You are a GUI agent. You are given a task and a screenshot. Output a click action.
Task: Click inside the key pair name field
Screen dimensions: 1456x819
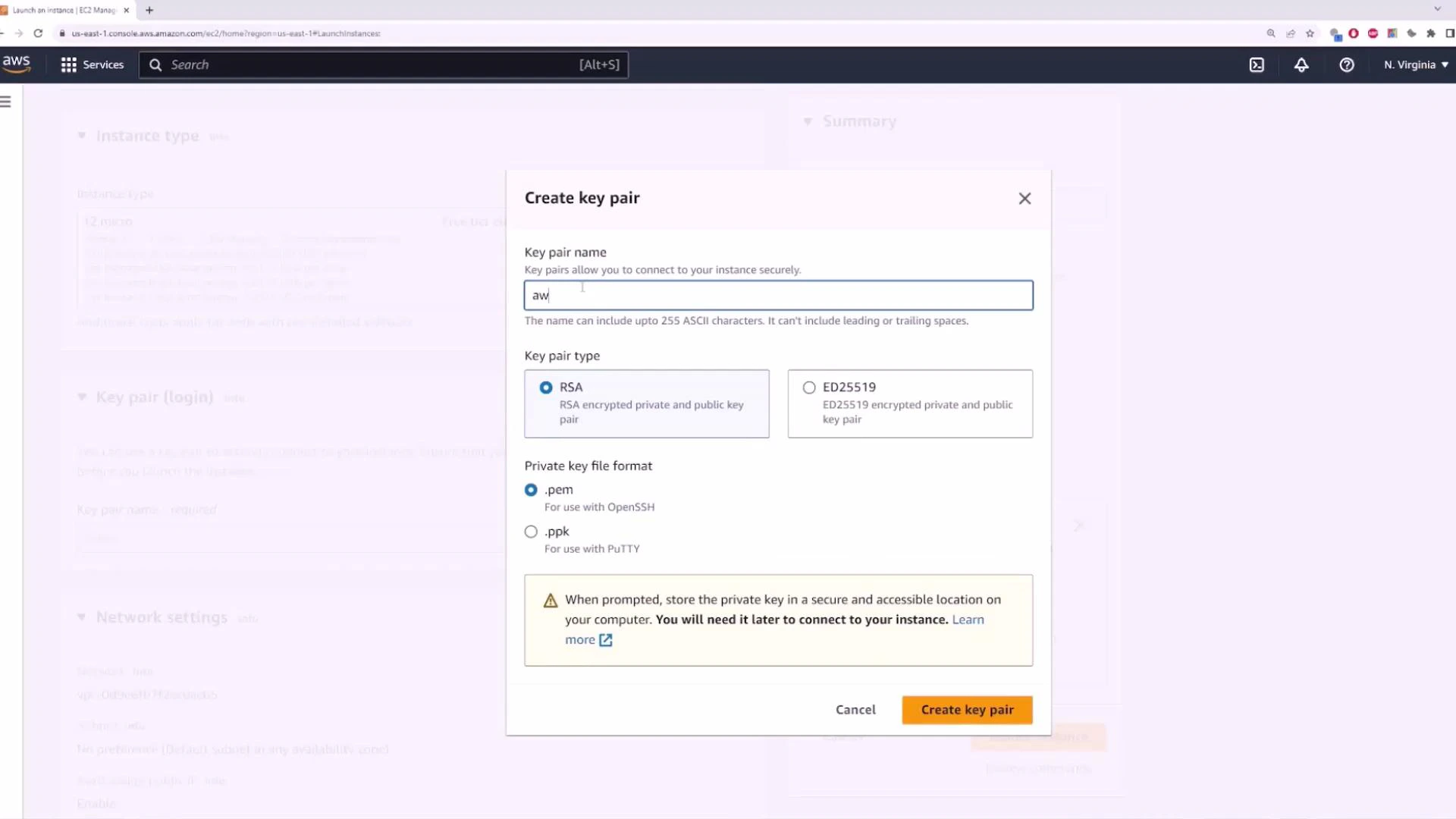click(x=777, y=295)
